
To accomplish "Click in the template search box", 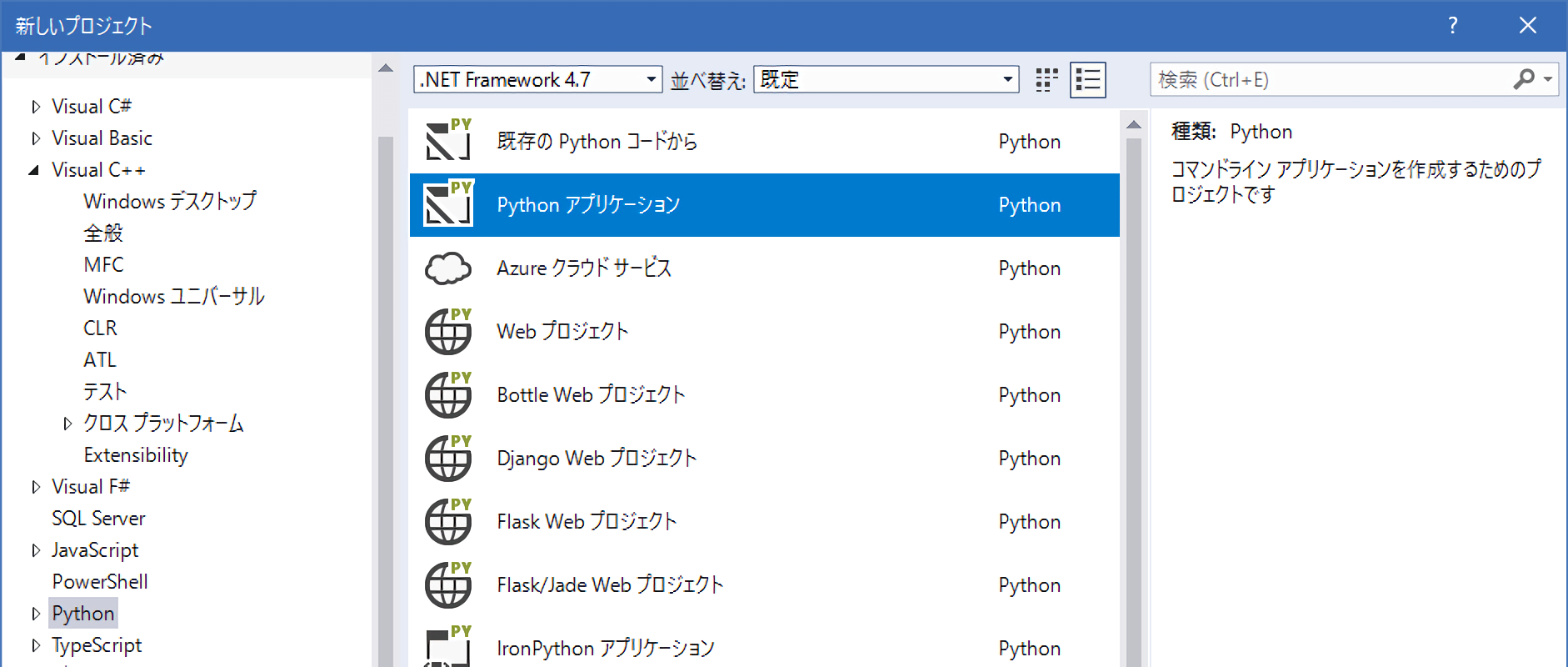I will 1329,80.
